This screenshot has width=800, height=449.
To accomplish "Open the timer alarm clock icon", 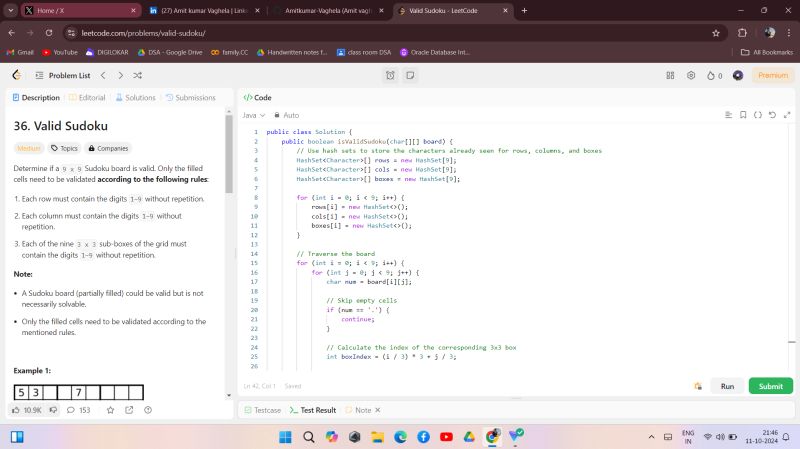I will coord(390,75).
